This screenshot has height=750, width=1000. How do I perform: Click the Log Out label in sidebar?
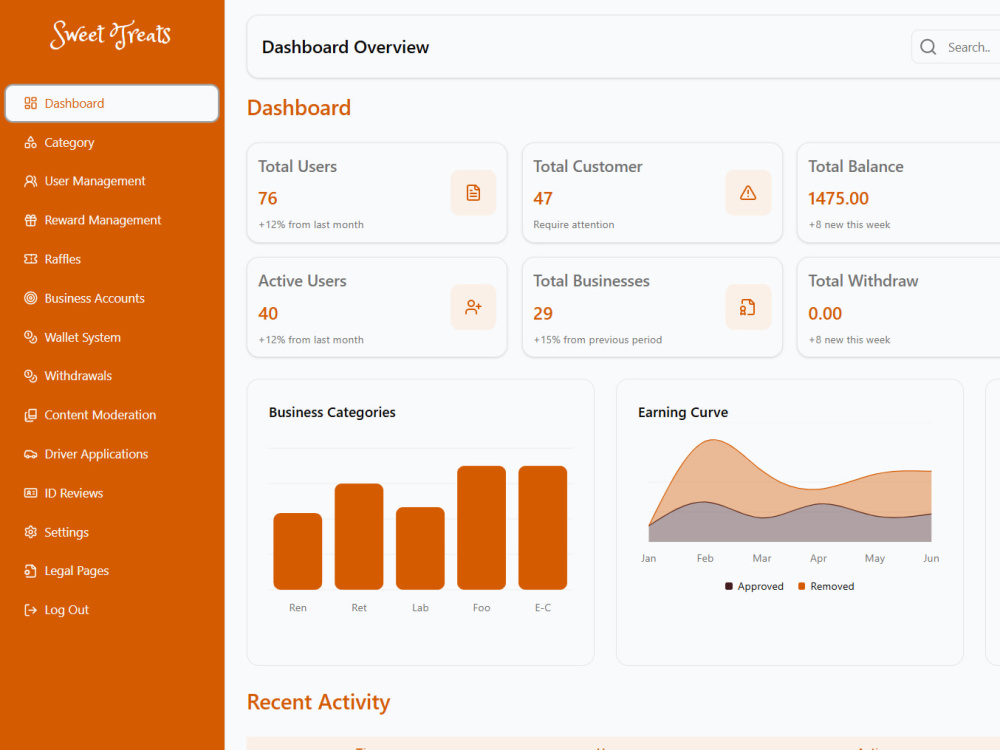click(x=66, y=610)
